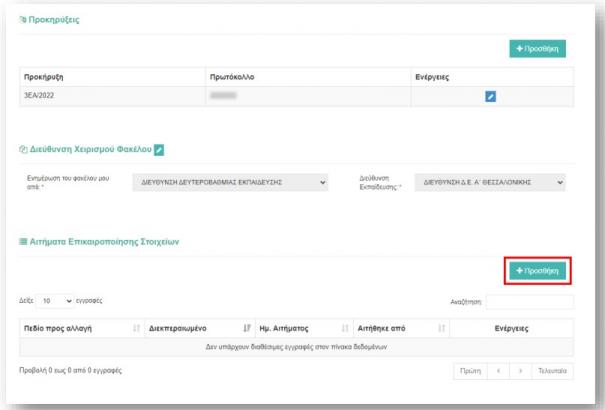The width and height of the screenshot is (605, 410).
Task: Click the previous page arrow
Action: point(505,371)
